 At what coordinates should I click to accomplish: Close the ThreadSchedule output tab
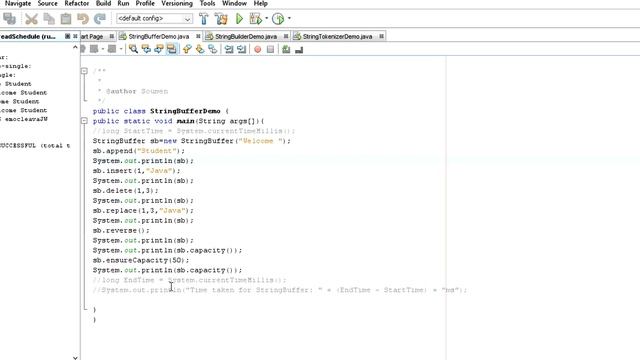pos(75,36)
